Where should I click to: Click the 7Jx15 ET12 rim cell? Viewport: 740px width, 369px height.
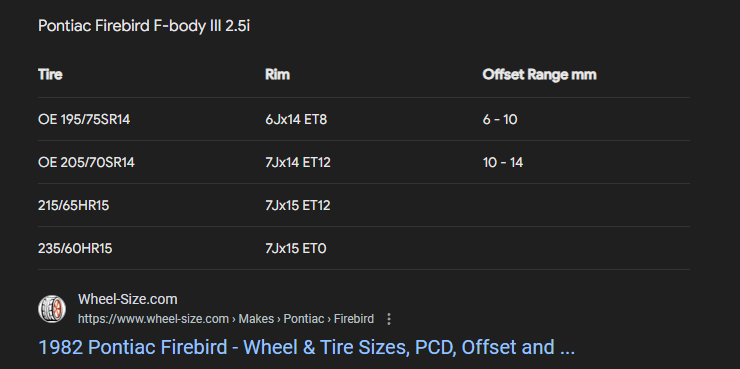tap(298, 205)
